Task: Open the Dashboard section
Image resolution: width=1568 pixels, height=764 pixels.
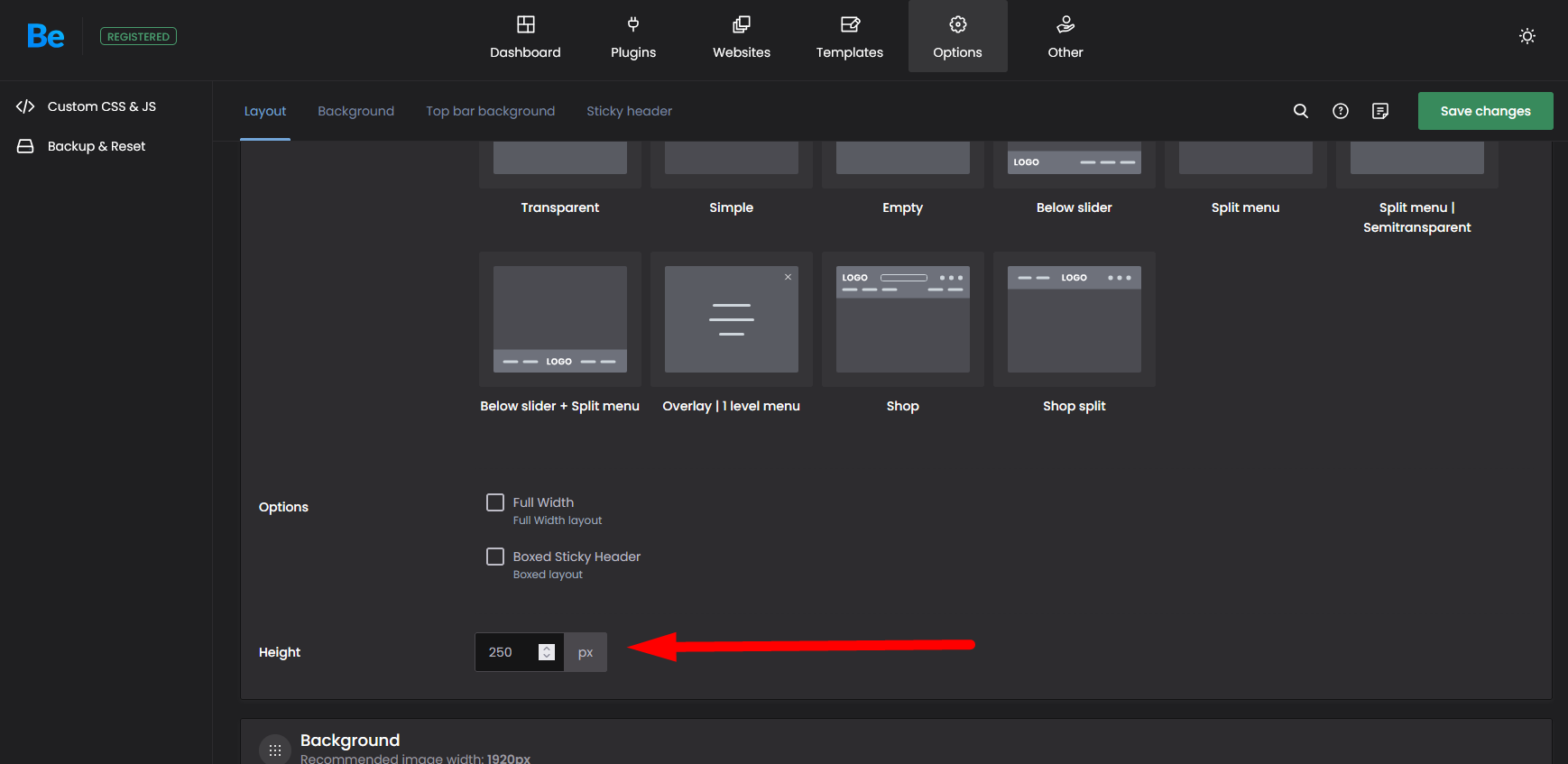Action: click(525, 37)
